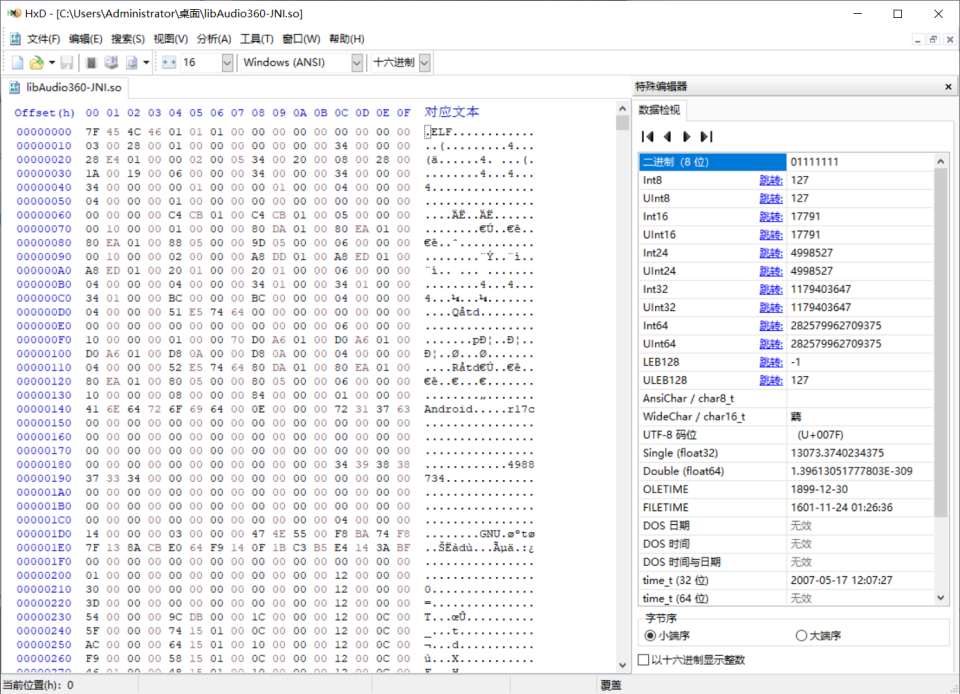Click the Open file folder icon
This screenshot has width=960, height=694.
point(36,62)
